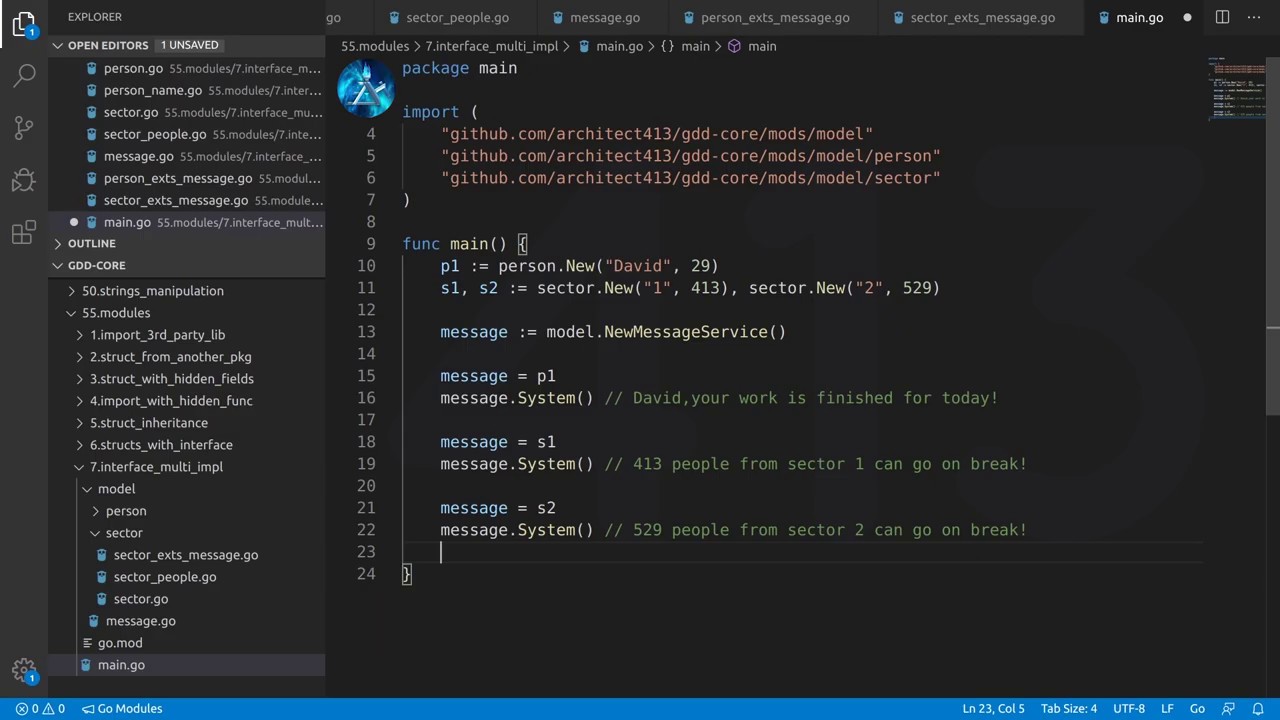Open the Manage gear menu

pyautogui.click(x=24, y=671)
